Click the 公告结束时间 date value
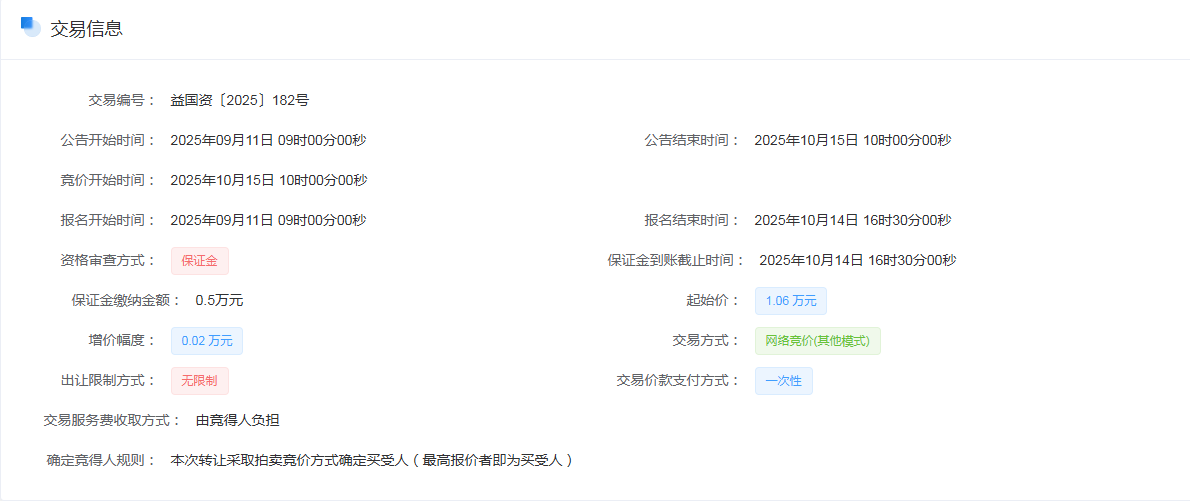This screenshot has width=1190, height=501. click(x=852, y=140)
